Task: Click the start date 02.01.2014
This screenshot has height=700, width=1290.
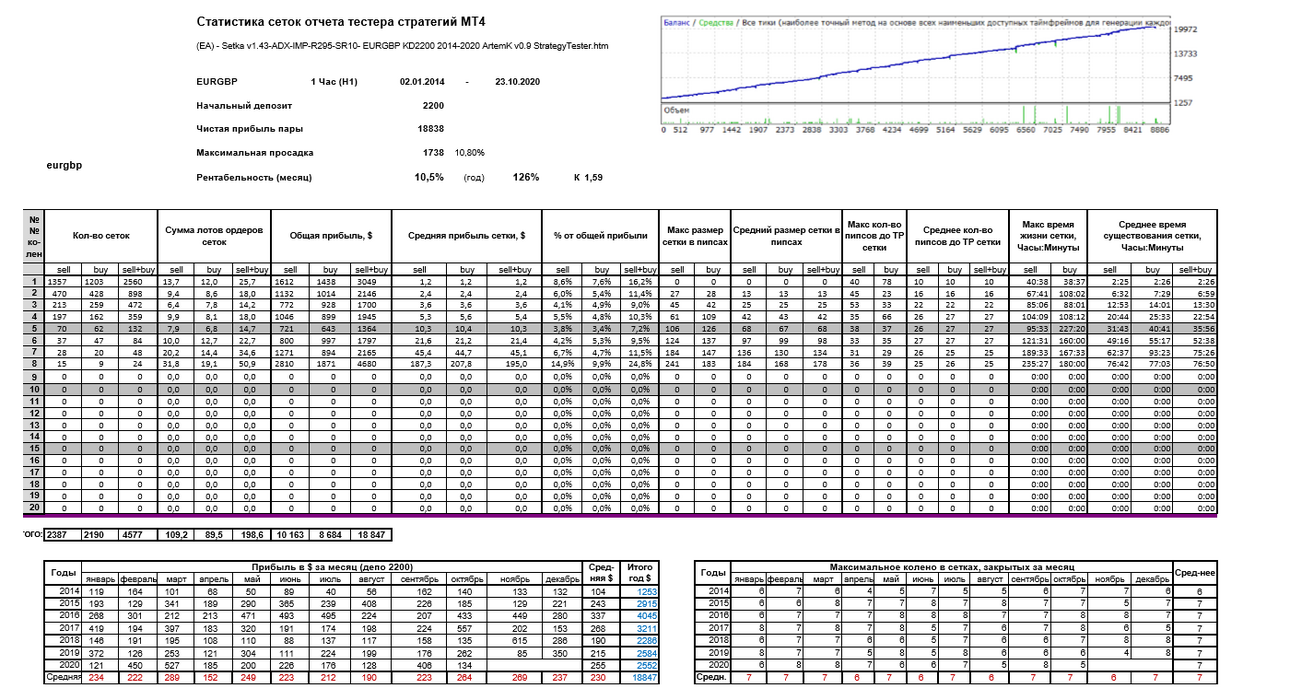Action: coord(422,81)
